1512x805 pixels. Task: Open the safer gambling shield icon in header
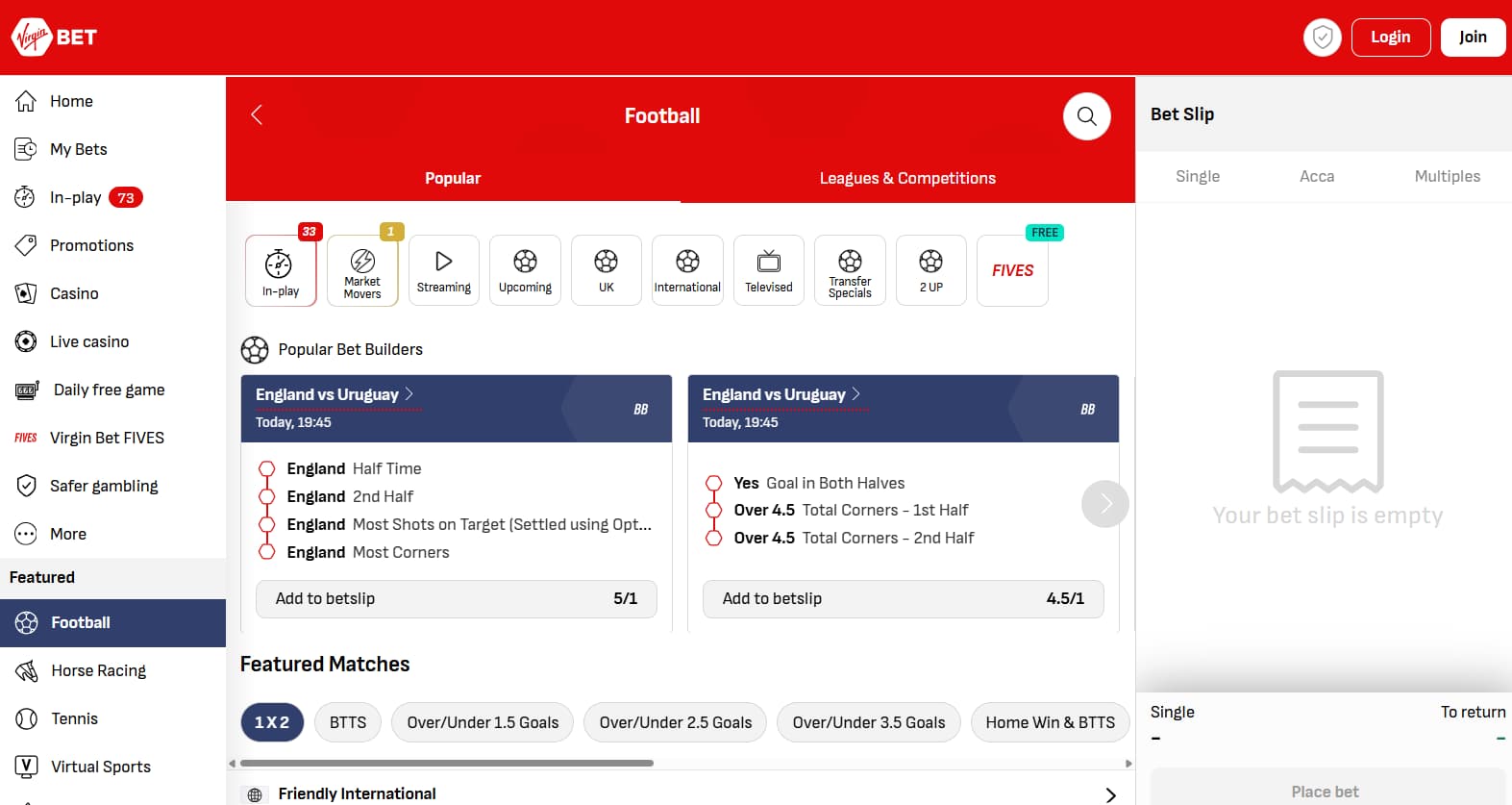(x=1322, y=38)
